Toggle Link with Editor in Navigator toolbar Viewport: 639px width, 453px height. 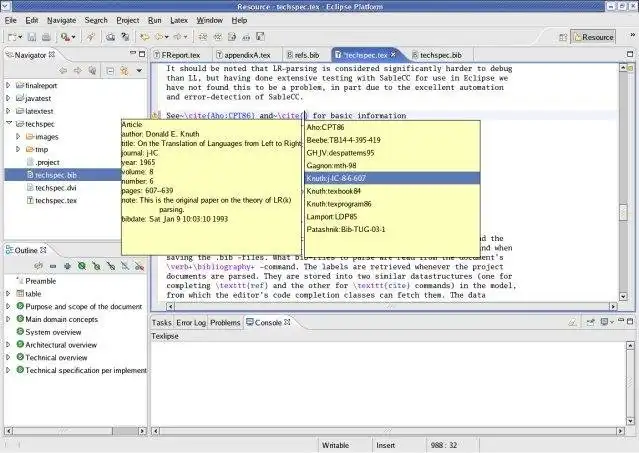pos(124,70)
